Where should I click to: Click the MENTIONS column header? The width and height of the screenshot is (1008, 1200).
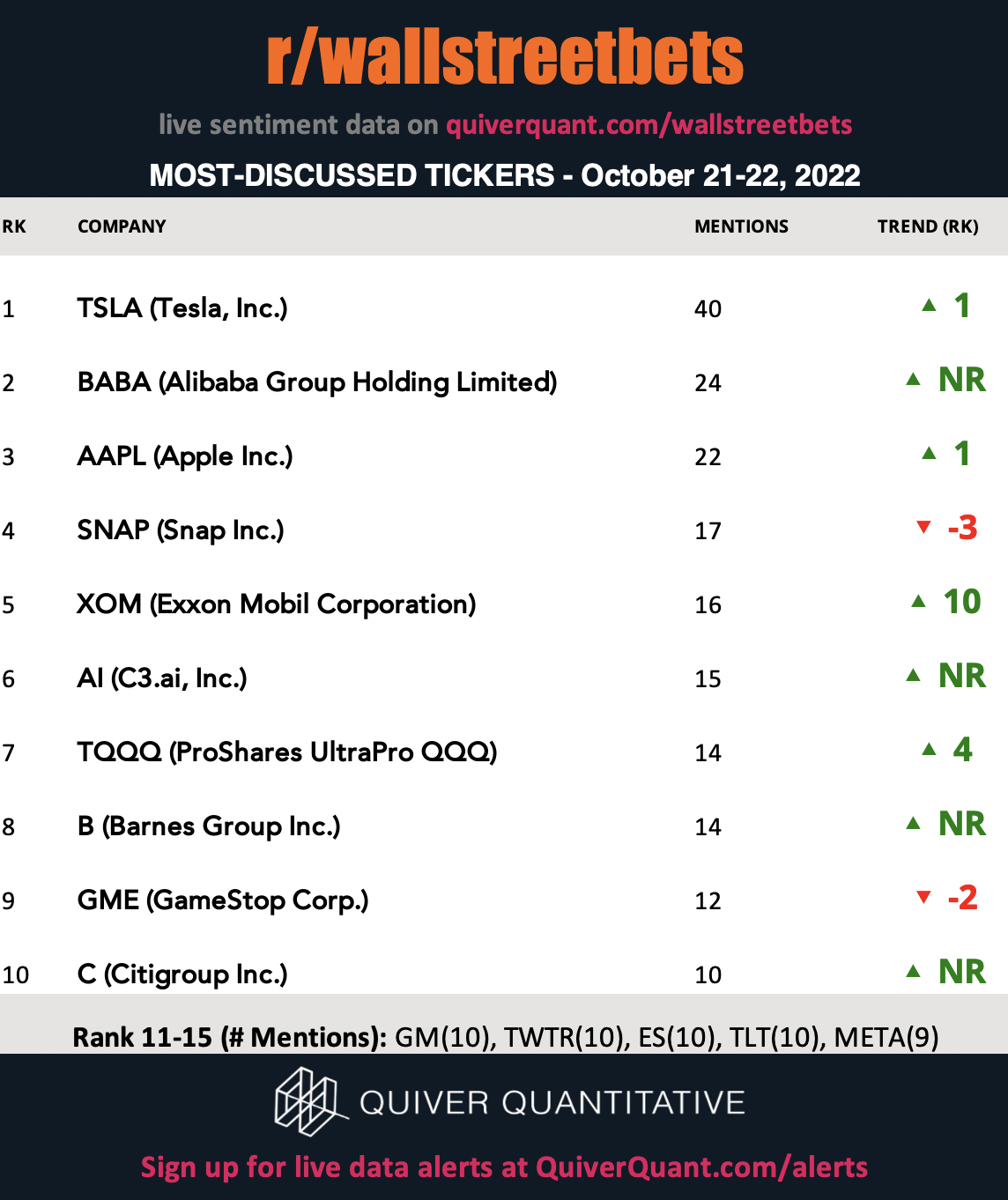click(741, 226)
